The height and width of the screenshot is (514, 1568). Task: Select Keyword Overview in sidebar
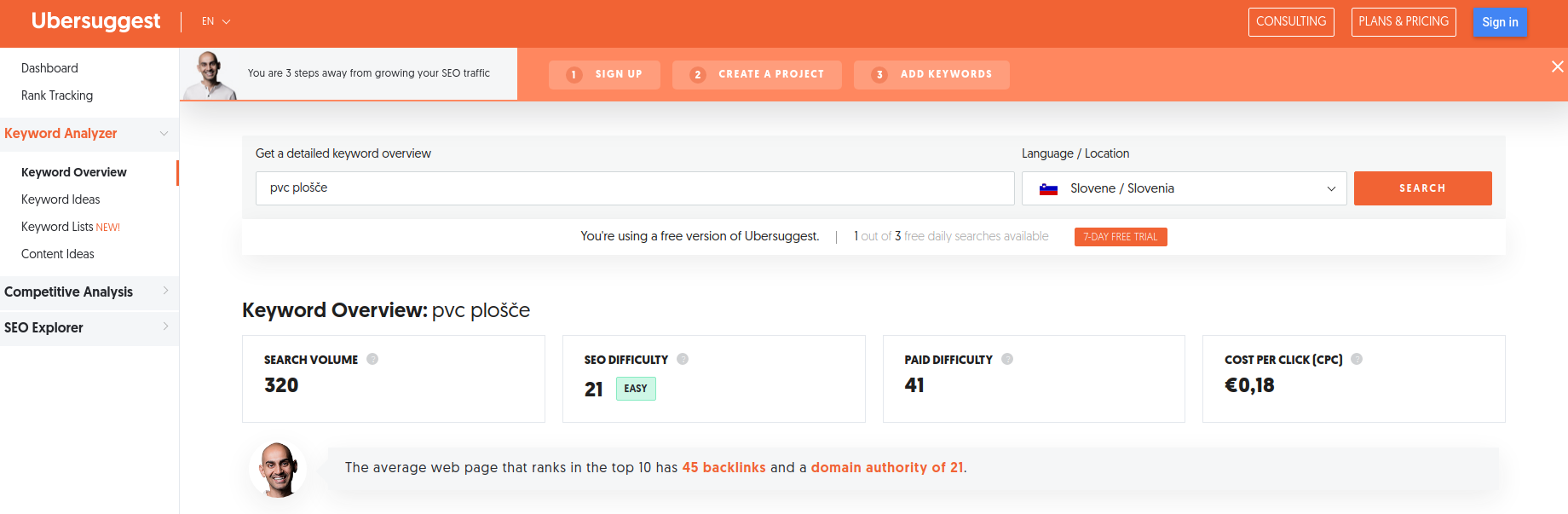pyautogui.click(x=74, y=172)
